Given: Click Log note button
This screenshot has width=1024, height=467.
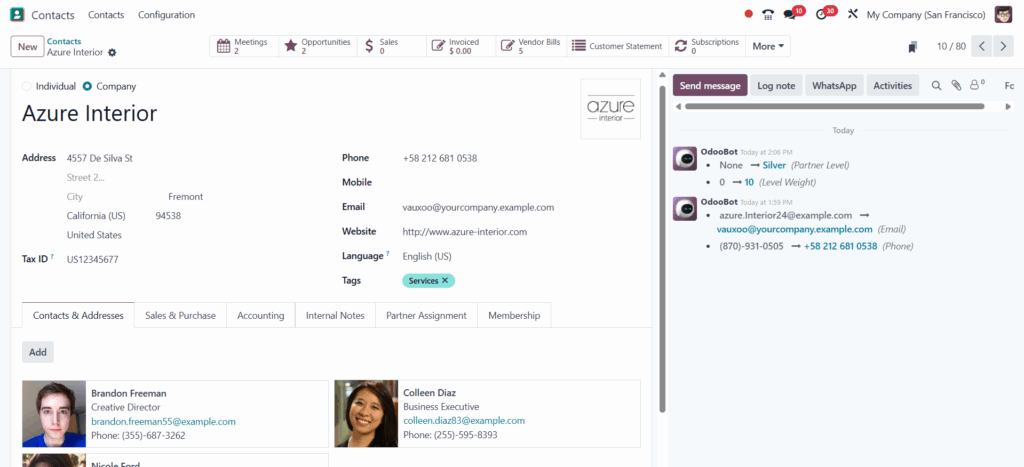Looking at the screenshot, I should click(776, 86).
